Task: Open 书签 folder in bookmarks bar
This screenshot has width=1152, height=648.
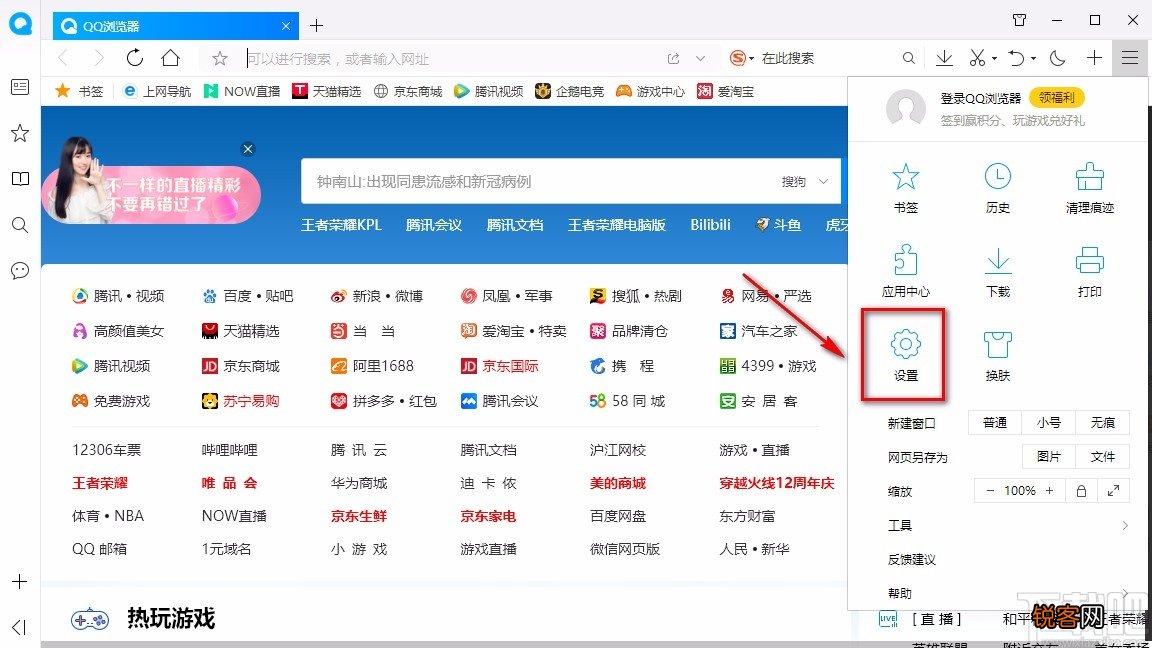Action: (x=79, y=91)
